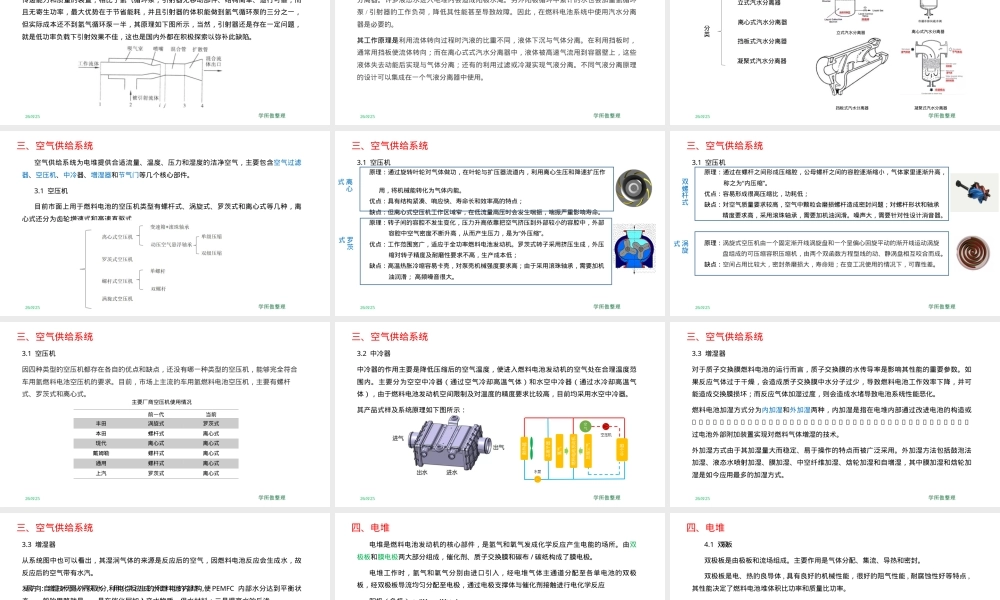This screenshot has height=600, width=1000.
Task: Open the slide showing 汽水分离器 type pictures
Action: pos(835,61)
